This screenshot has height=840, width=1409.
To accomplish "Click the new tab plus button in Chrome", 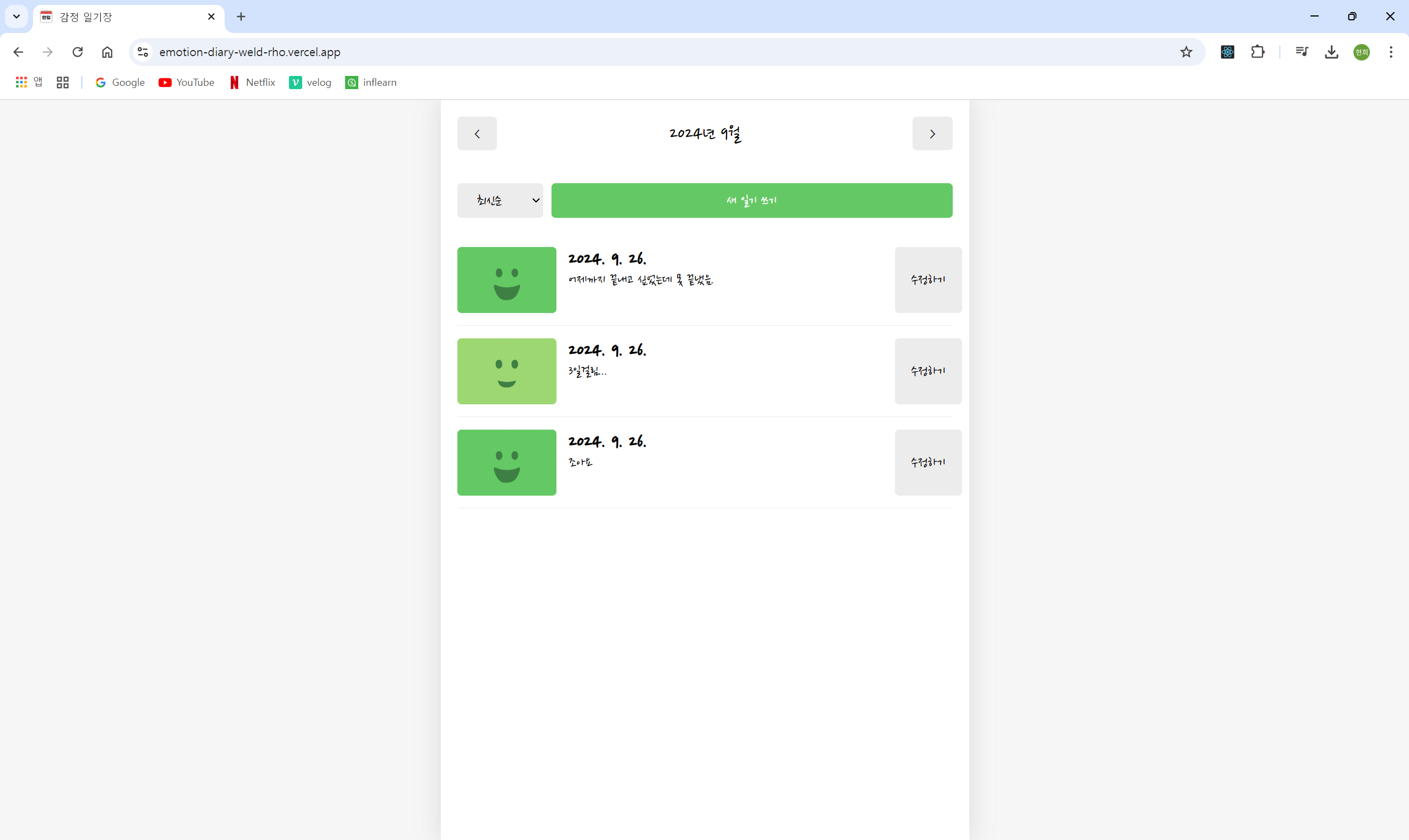I will (241, 16).
